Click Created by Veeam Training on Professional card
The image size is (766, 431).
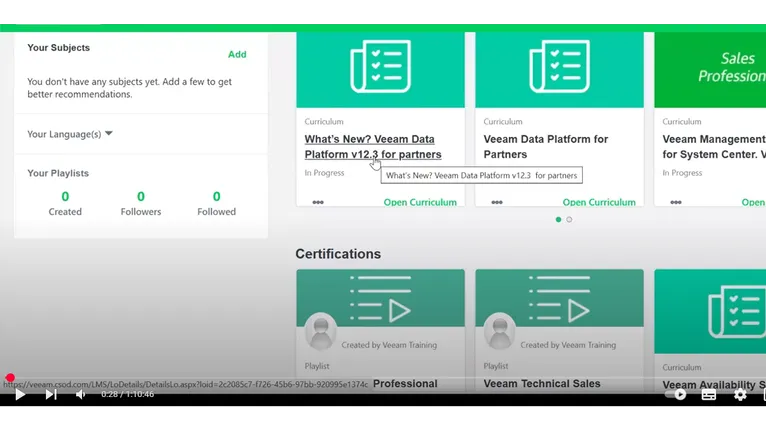tap(389, 345)
